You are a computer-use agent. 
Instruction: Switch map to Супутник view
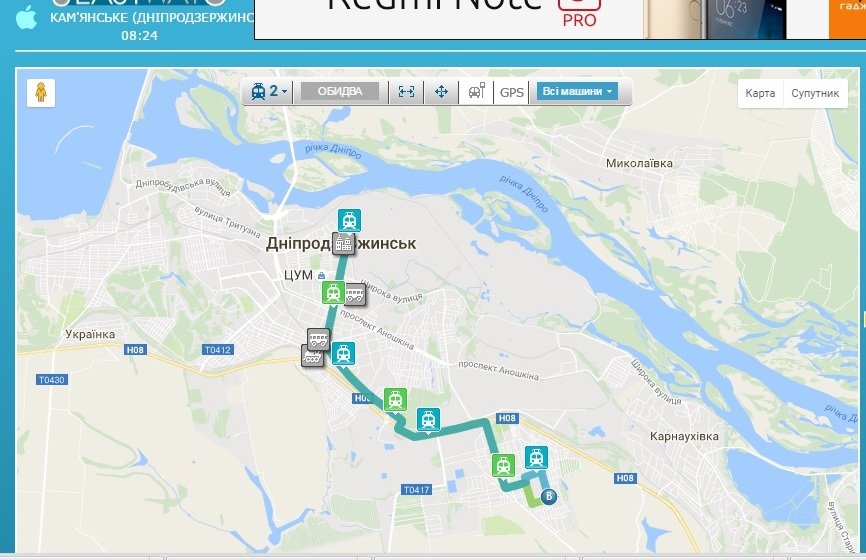815,93
